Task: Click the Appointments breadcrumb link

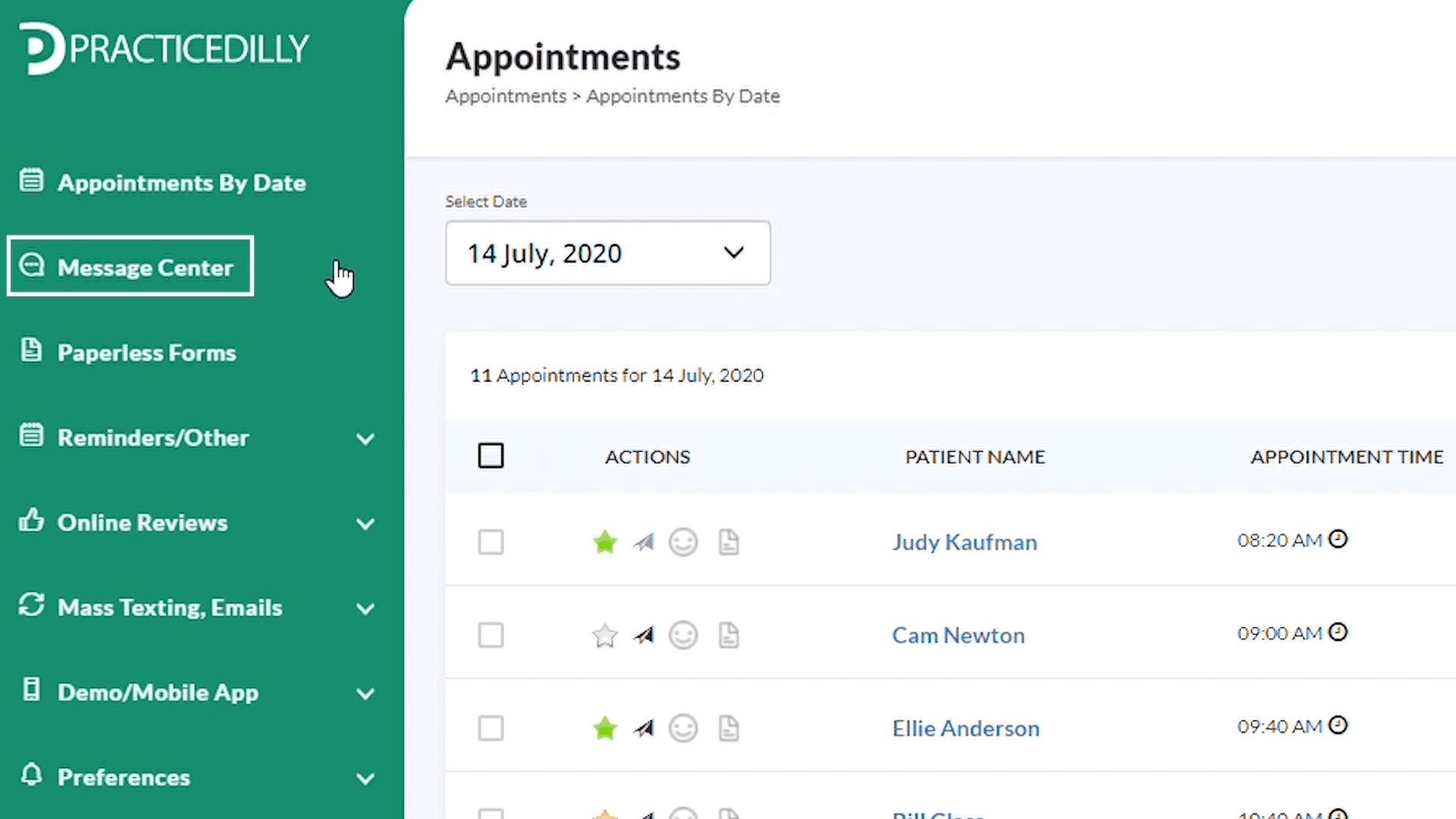Action: click(506, 96)
